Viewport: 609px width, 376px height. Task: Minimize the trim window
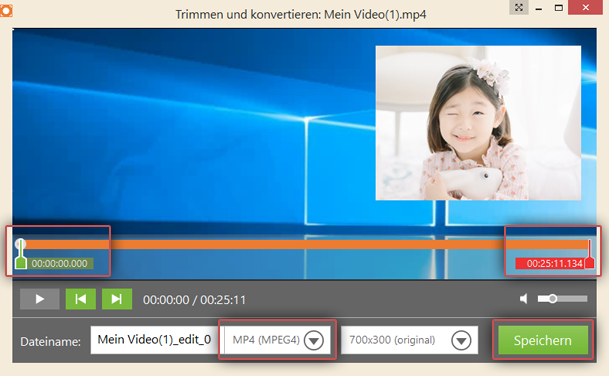(x=539, y=8)
